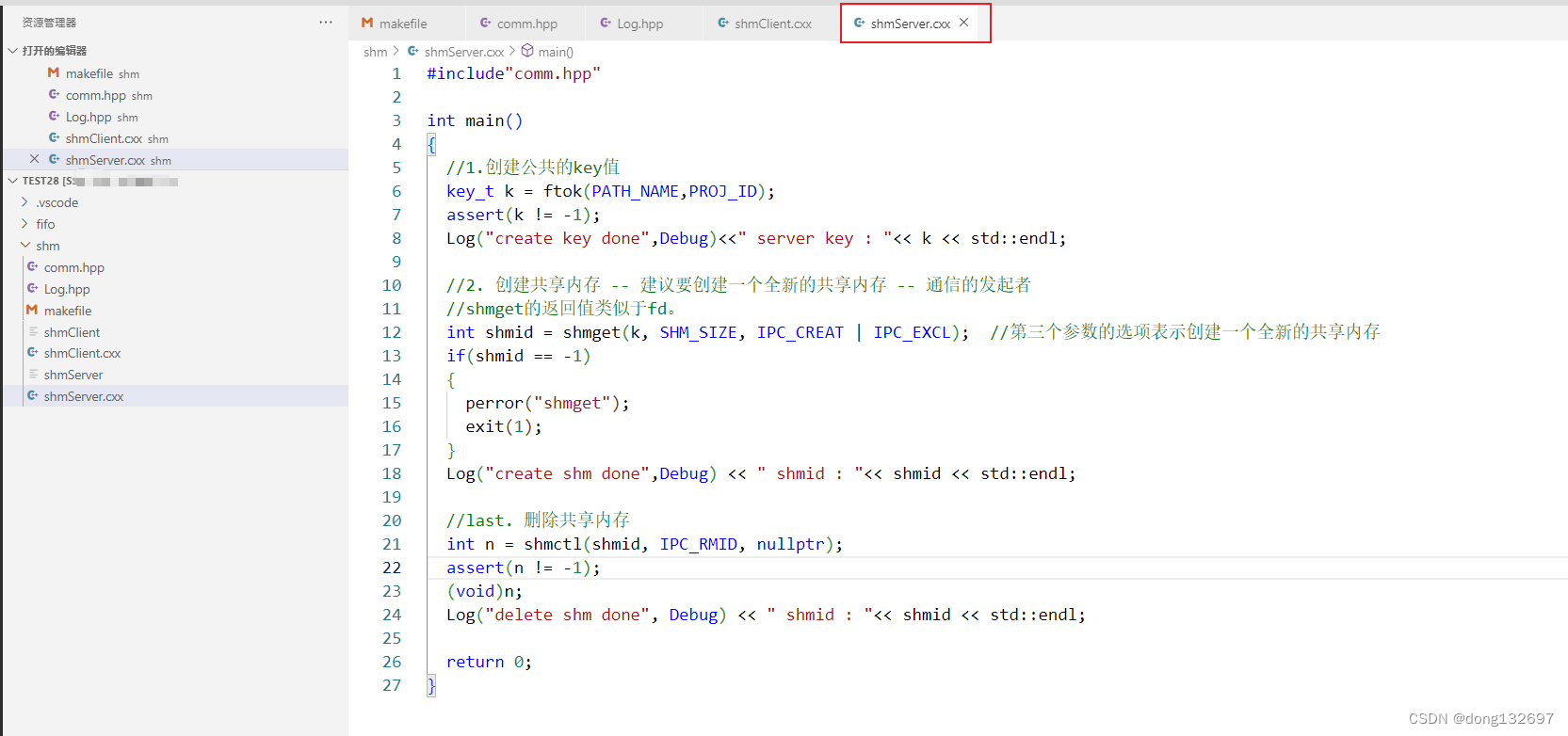Screen dimensions: 1568x736
Task: Click the C++ icon on the Log.hpp tab
Action: 606,23
